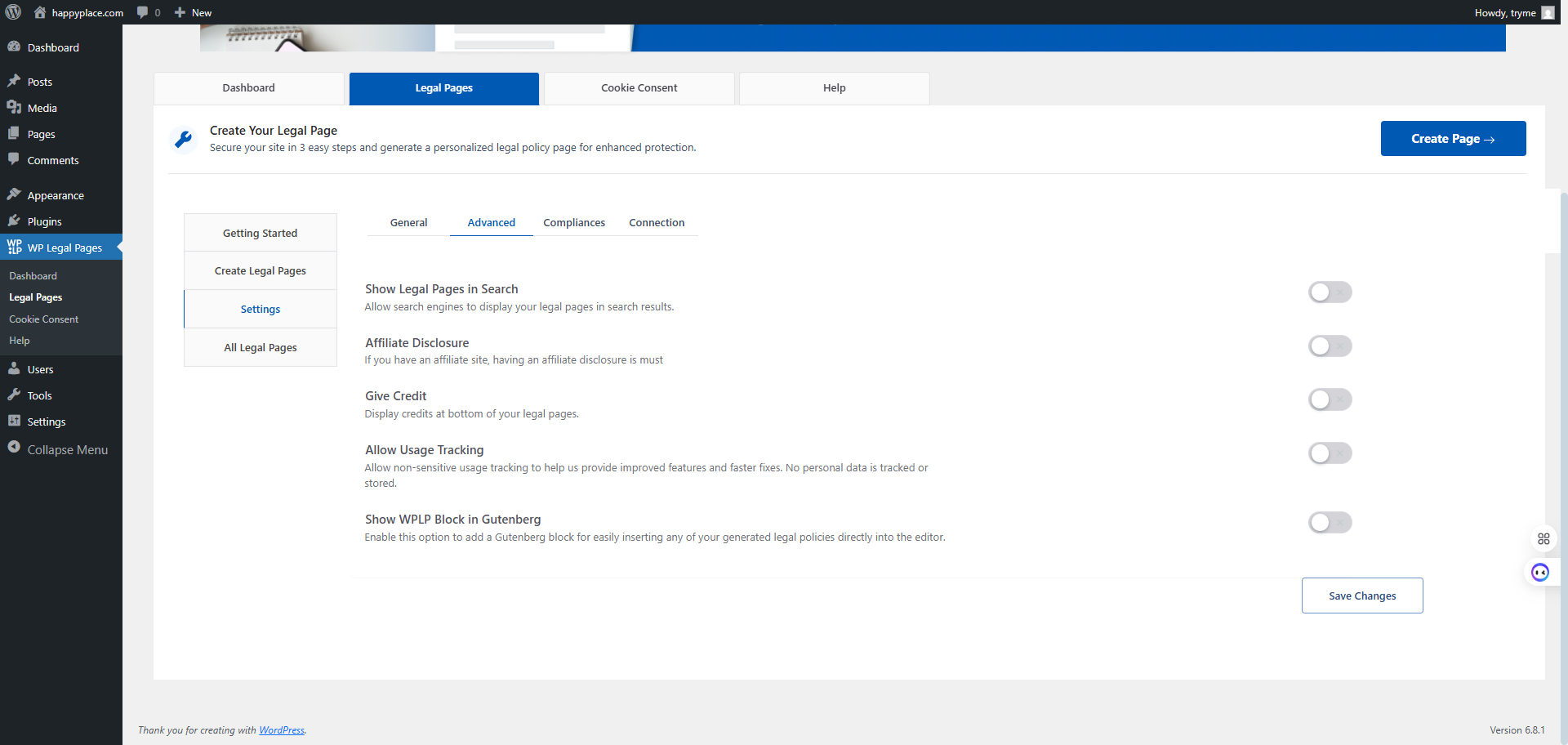Enable Show Legal Pages in Search

click(1330, 292)
